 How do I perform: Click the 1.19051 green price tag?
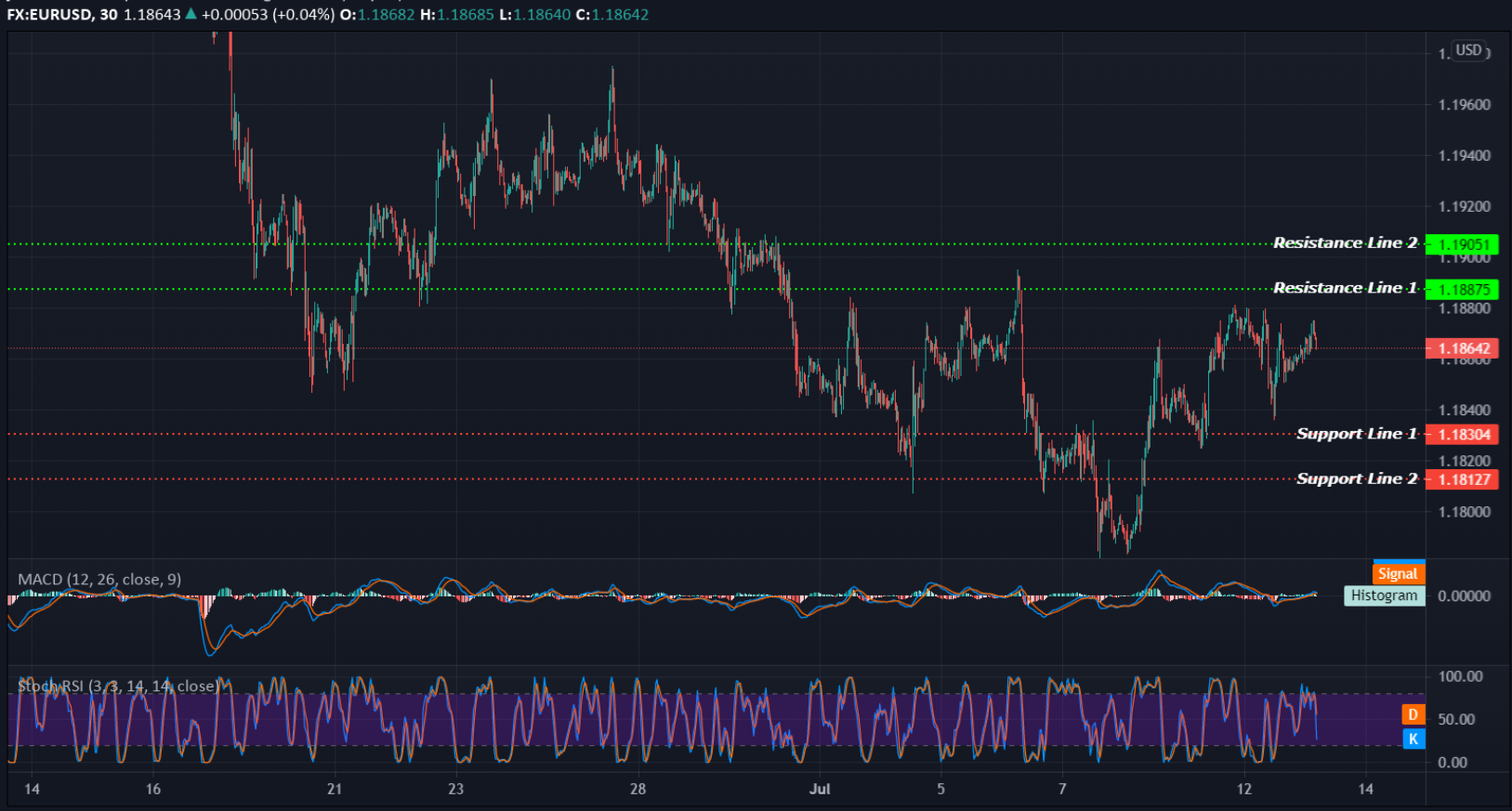(1462, 244)
